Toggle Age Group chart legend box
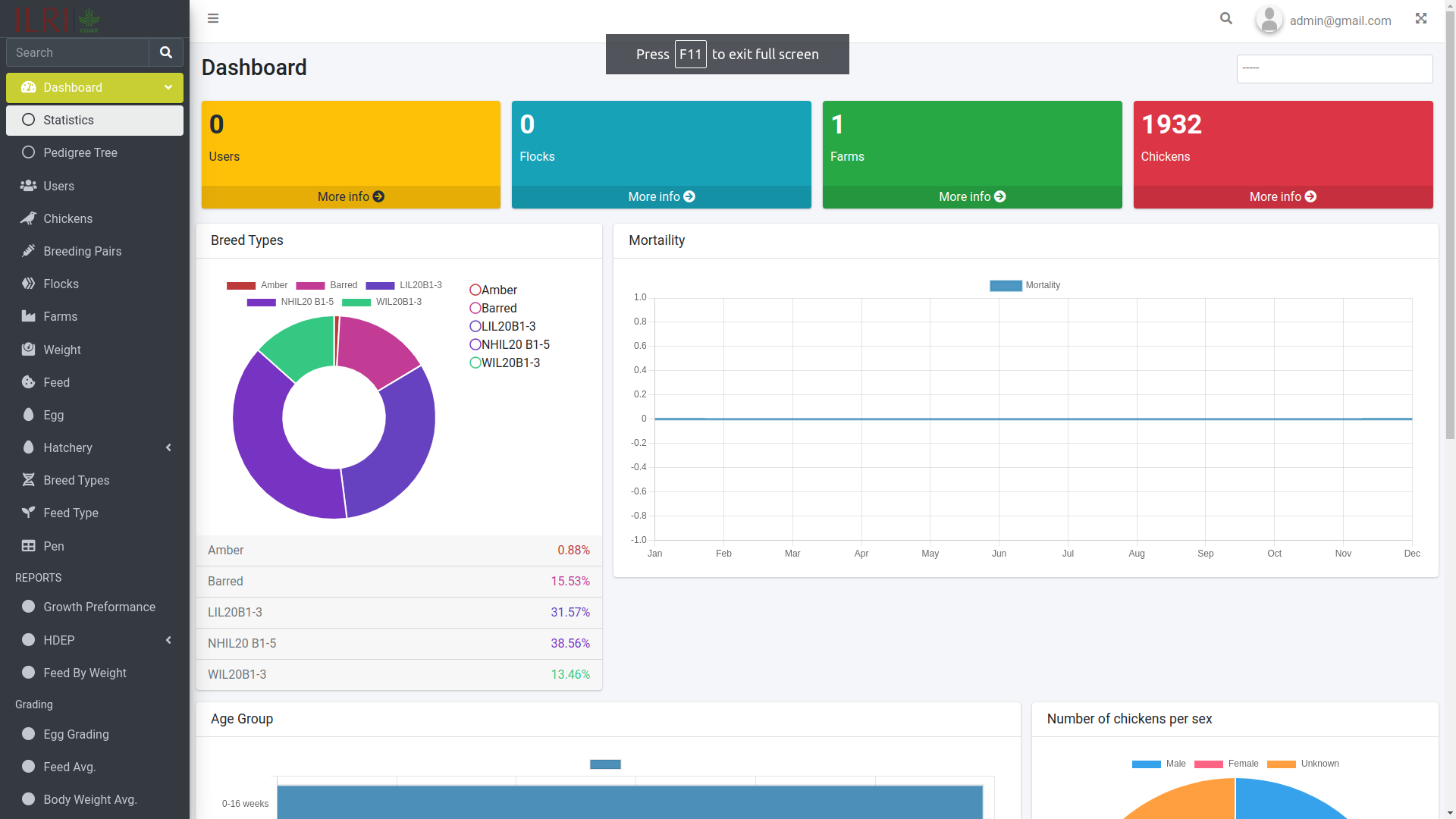 point(605,764)
